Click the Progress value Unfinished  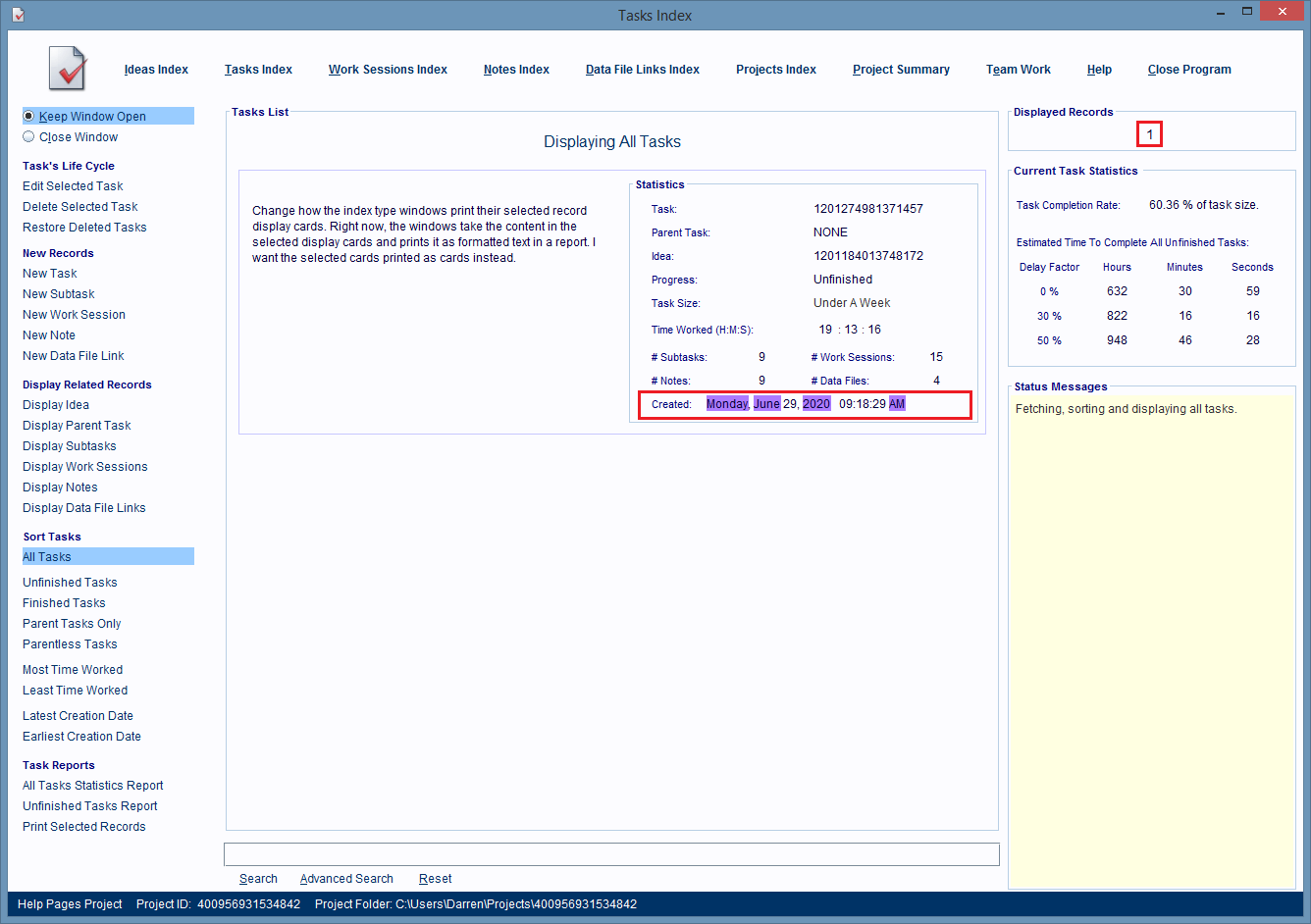[x=843, y=280]
